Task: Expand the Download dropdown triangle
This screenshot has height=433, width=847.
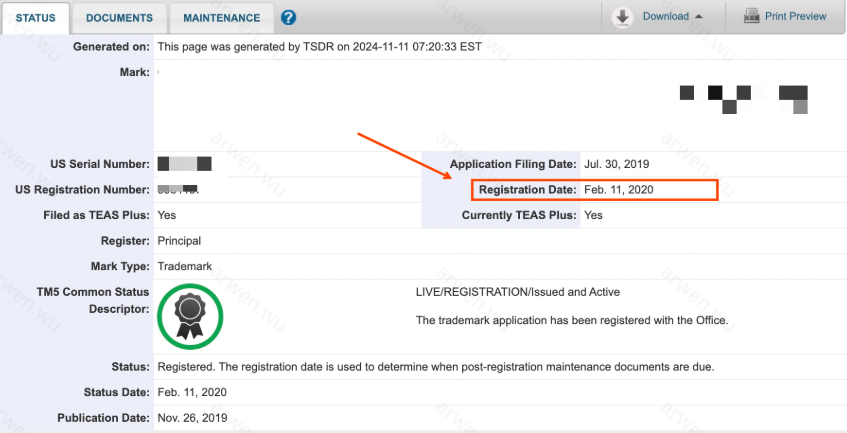Action: tap(698, 17)
